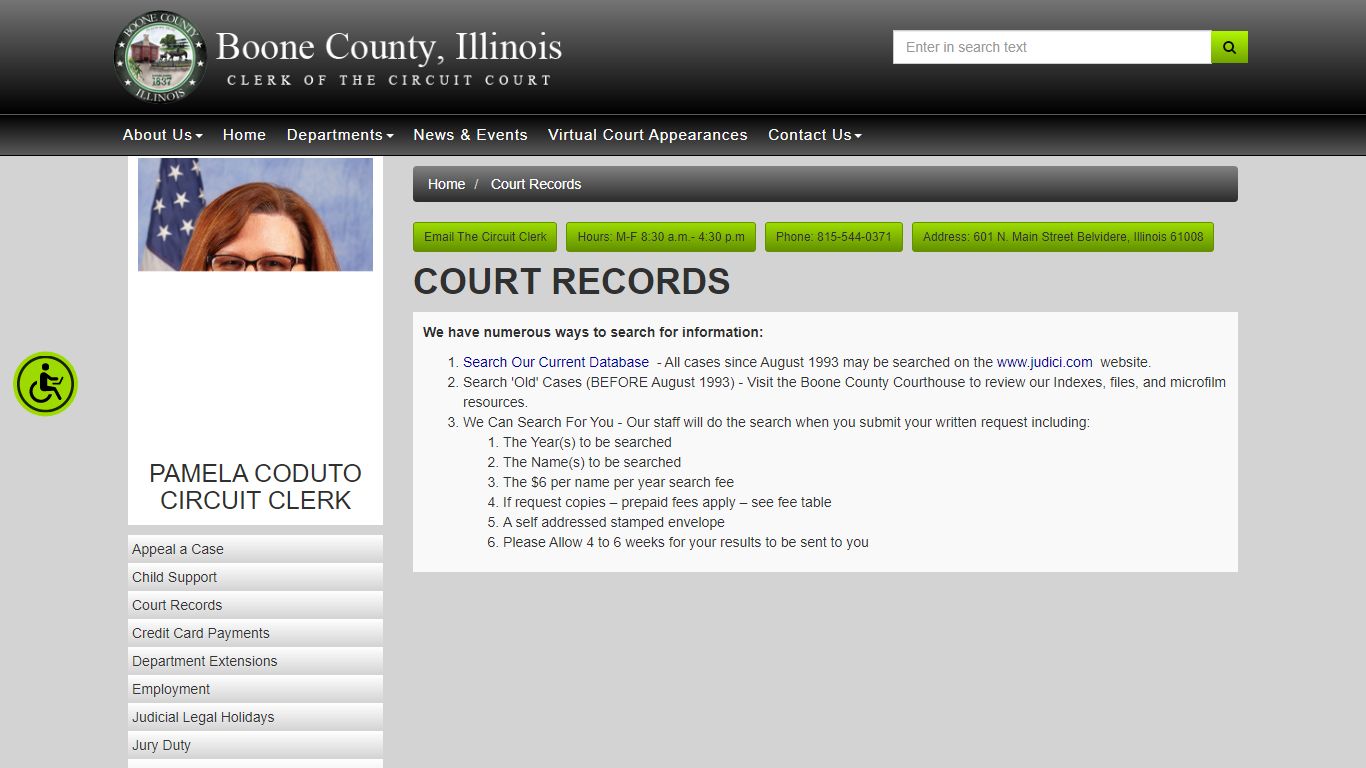Click 'CLERK OF THE CIRCUIT COURT' subtitle
1366x768 pixels.
[389, 80]
